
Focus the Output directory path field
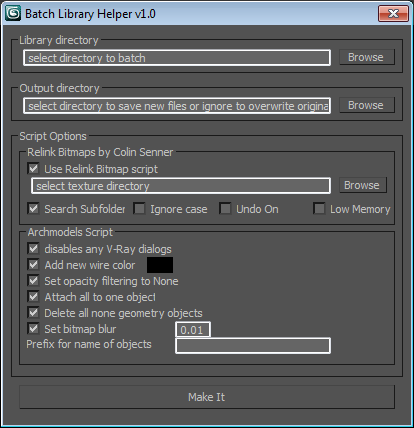[177, 106]
